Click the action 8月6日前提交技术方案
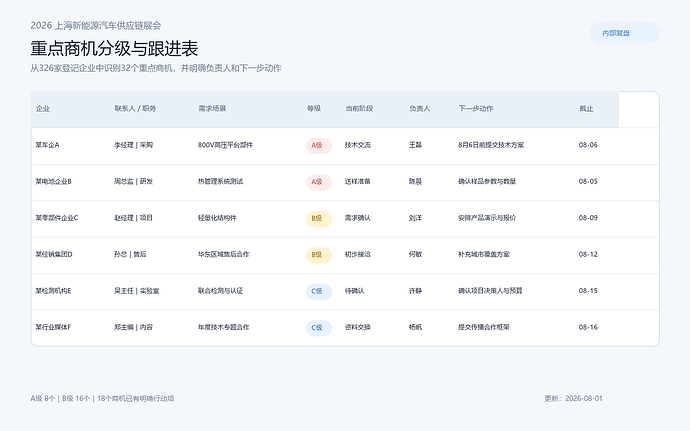This screenshot has width=690, height=431. [x=491, y=145]
